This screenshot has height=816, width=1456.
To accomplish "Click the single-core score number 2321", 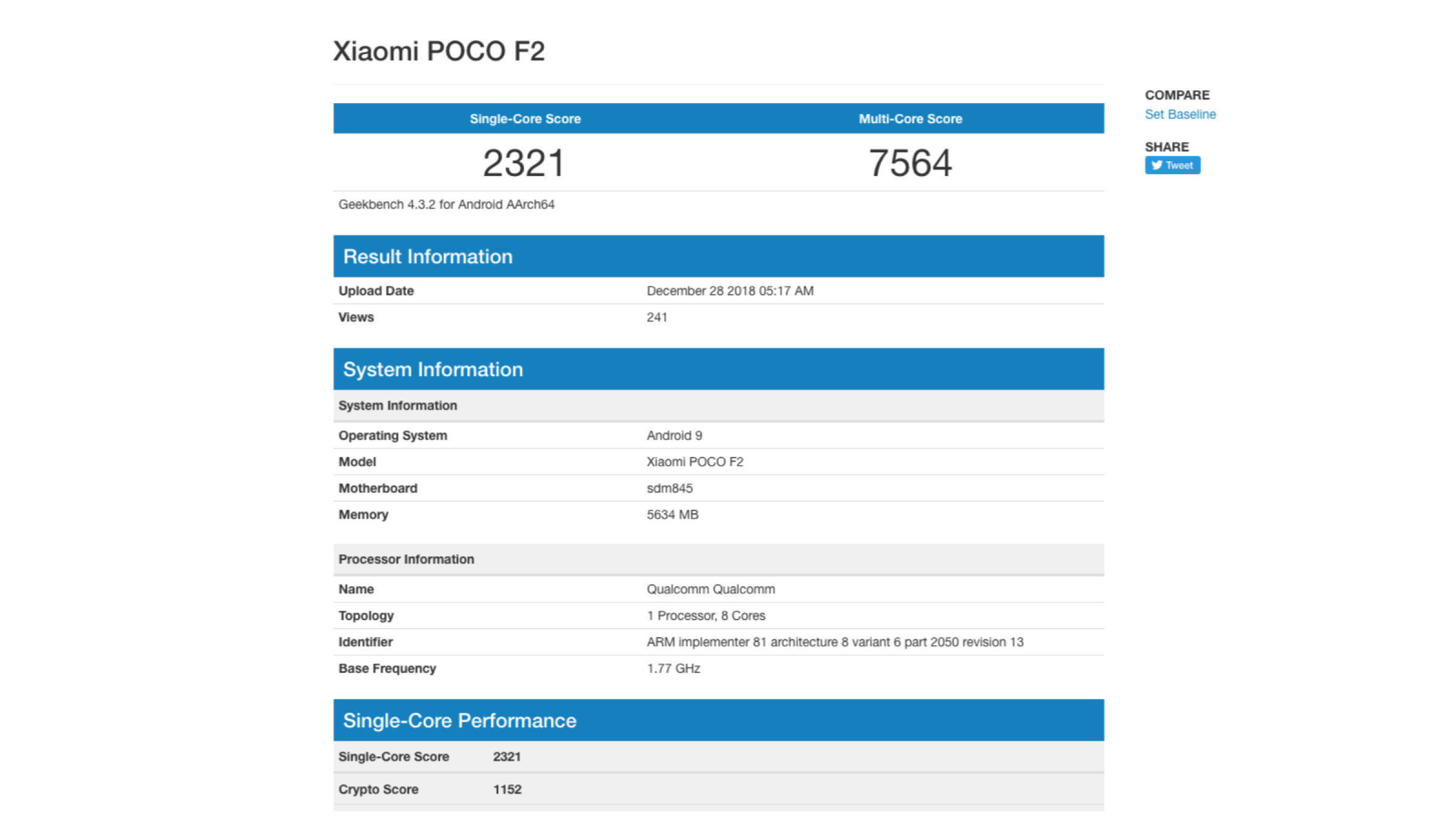I will tap(524, 163).
